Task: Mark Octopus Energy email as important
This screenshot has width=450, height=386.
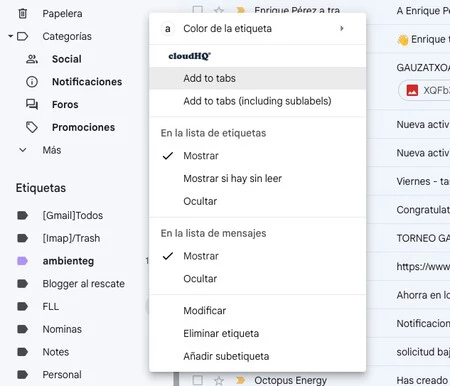Action: pyautogui.click(x=240, y=380)
